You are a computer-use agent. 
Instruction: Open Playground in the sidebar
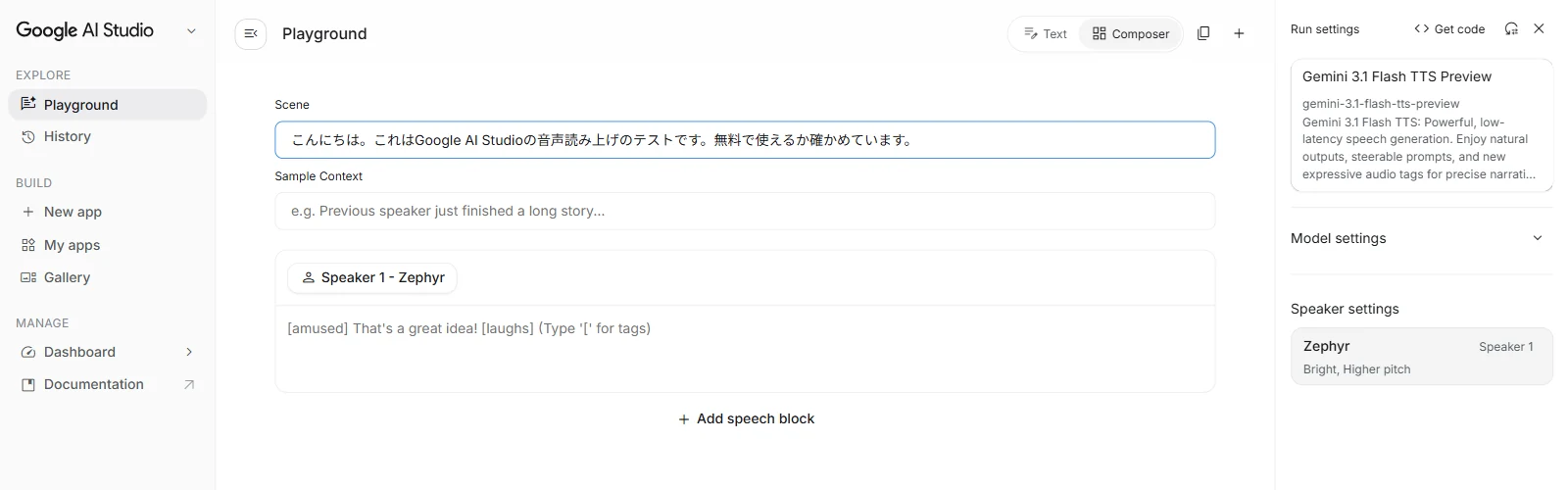point(108,105)
